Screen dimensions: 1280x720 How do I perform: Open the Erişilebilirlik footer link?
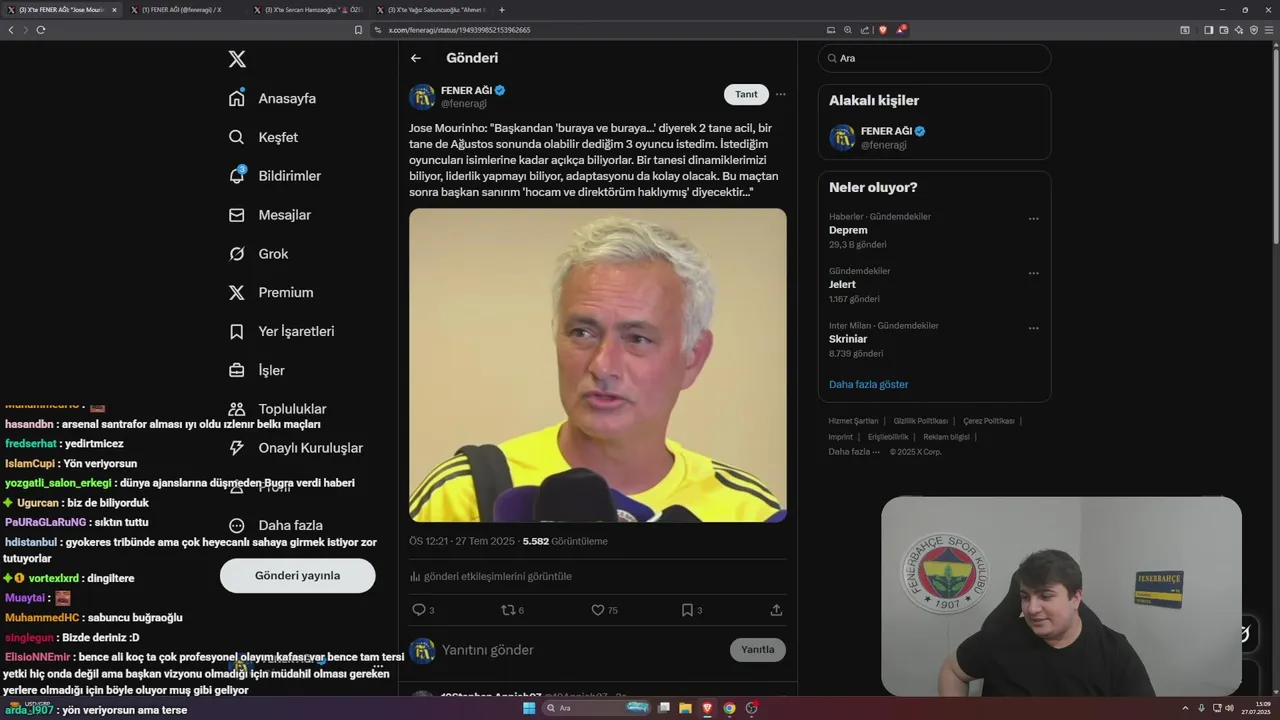(x=888, y=437)
